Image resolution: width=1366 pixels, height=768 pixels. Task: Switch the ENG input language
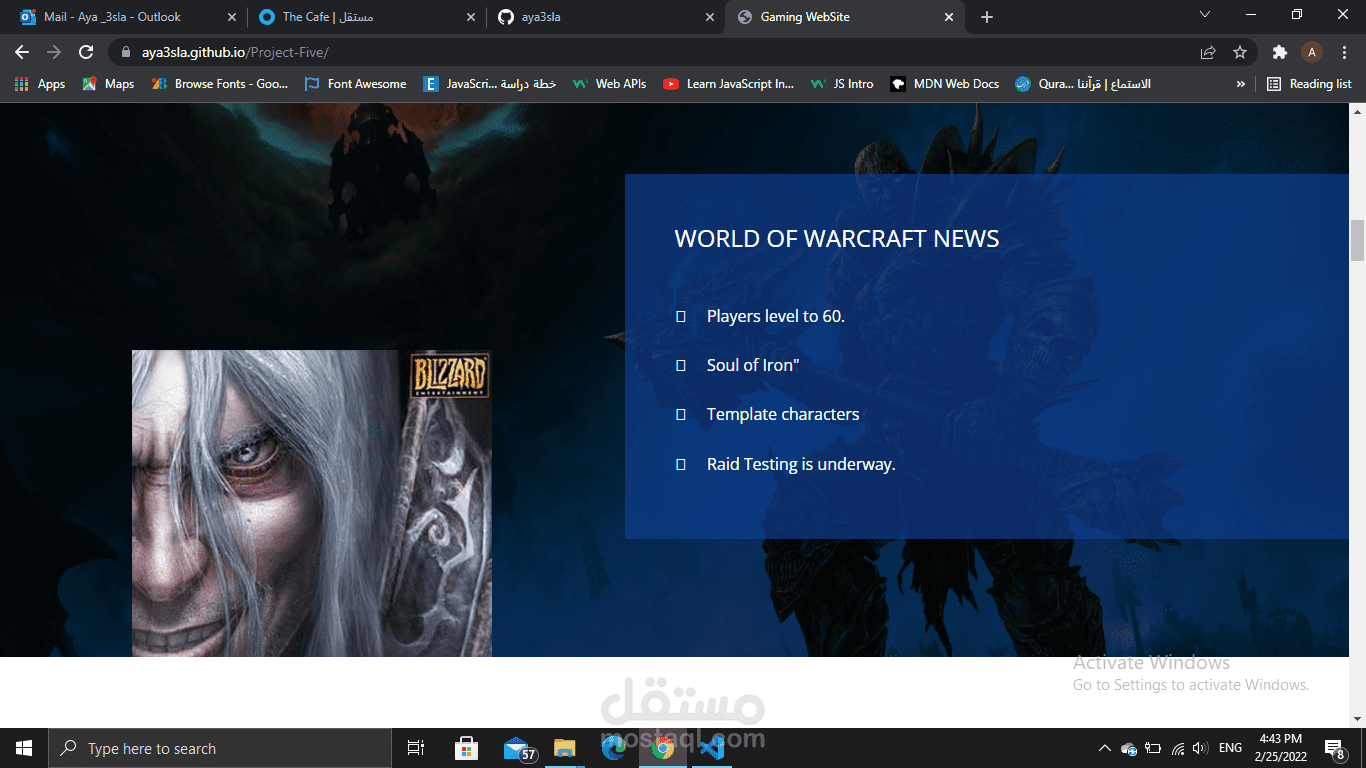1230,748
